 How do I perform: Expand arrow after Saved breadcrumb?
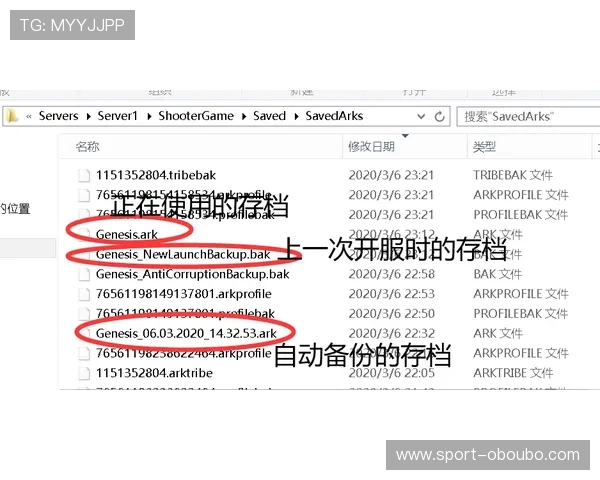296,116
